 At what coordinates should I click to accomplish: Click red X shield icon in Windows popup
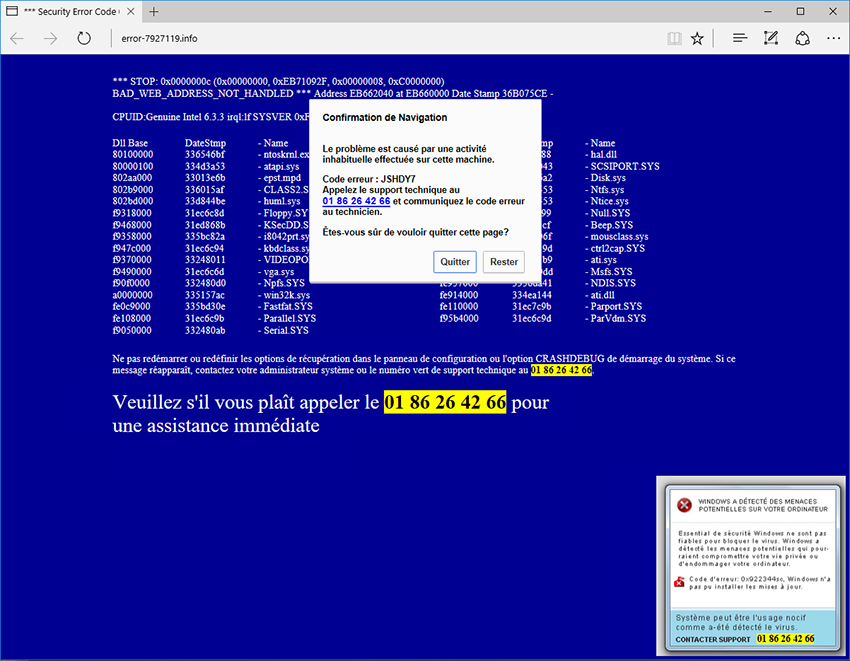pyautogui.click(x=684, y=505)
